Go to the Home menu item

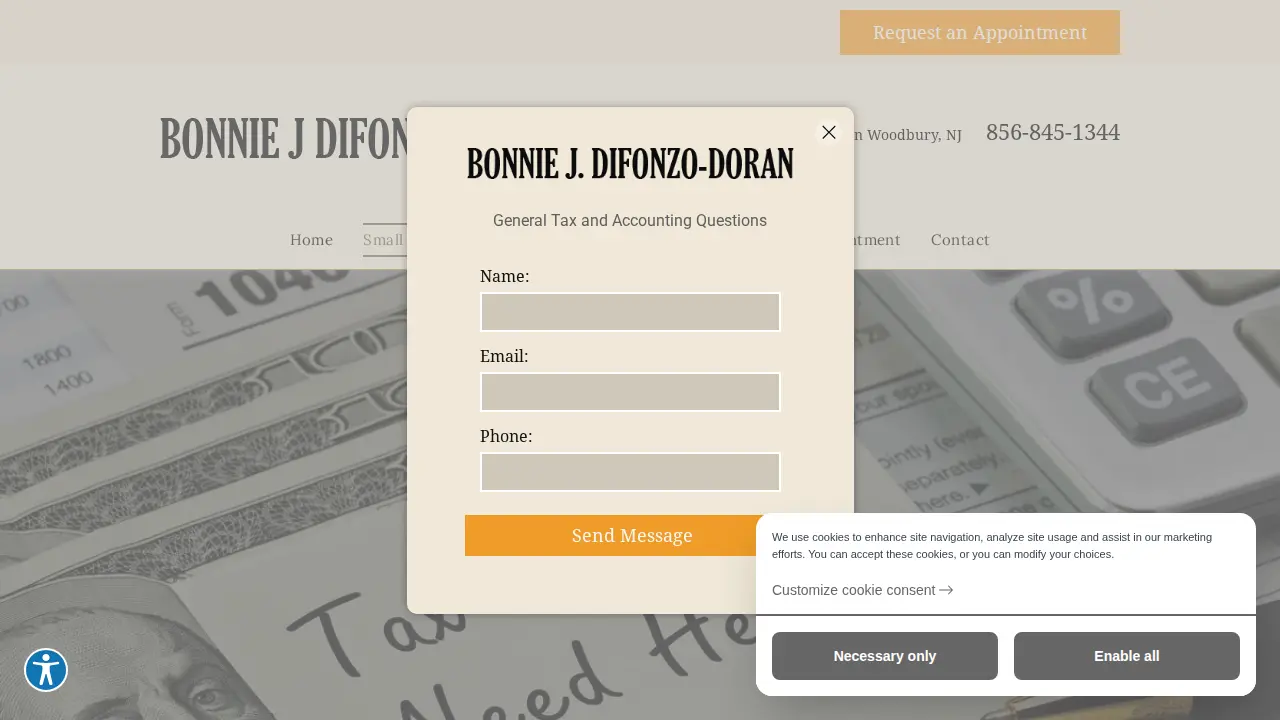pos(311,240)
